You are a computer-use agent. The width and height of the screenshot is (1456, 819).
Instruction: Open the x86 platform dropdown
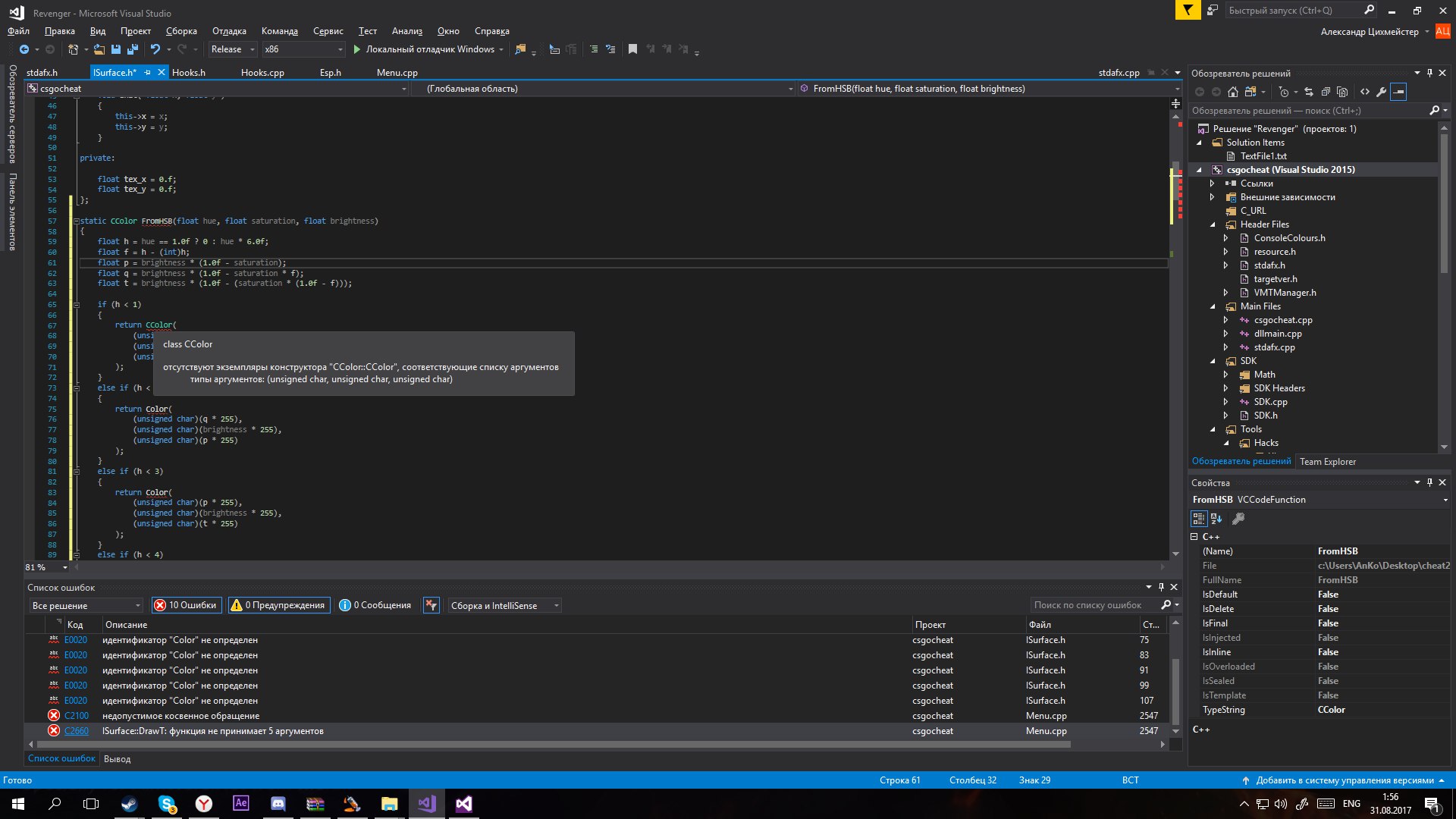pyautogui.click(x=303, y=49)
